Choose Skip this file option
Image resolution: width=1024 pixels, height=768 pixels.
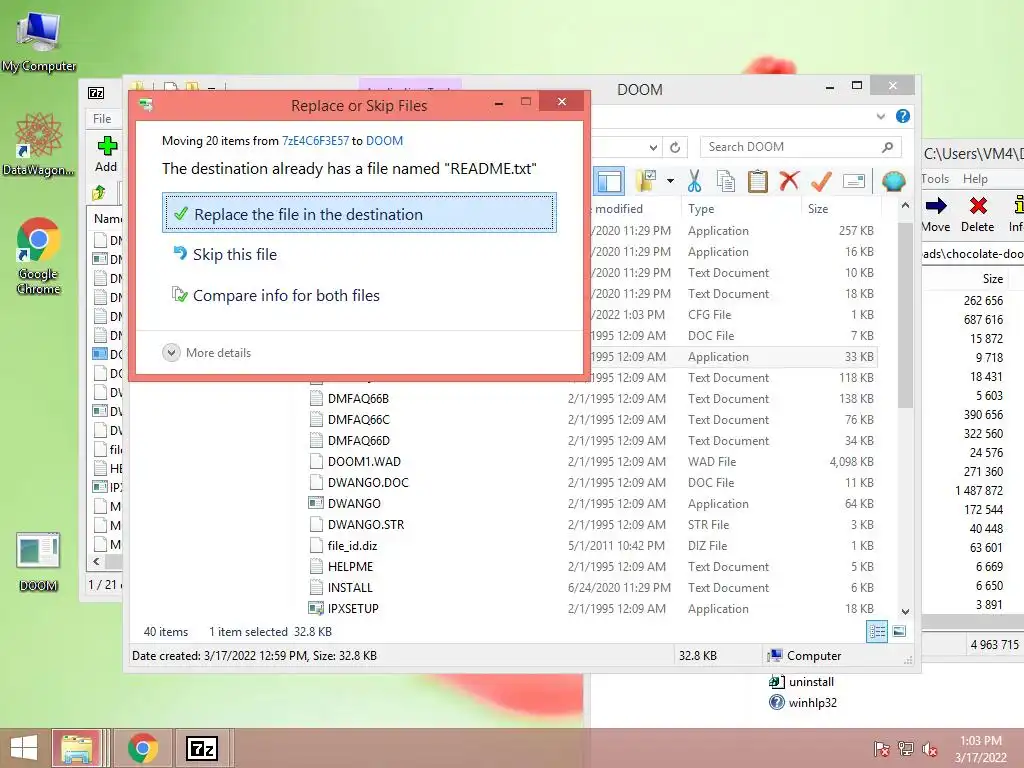click(x=225, y=254)
